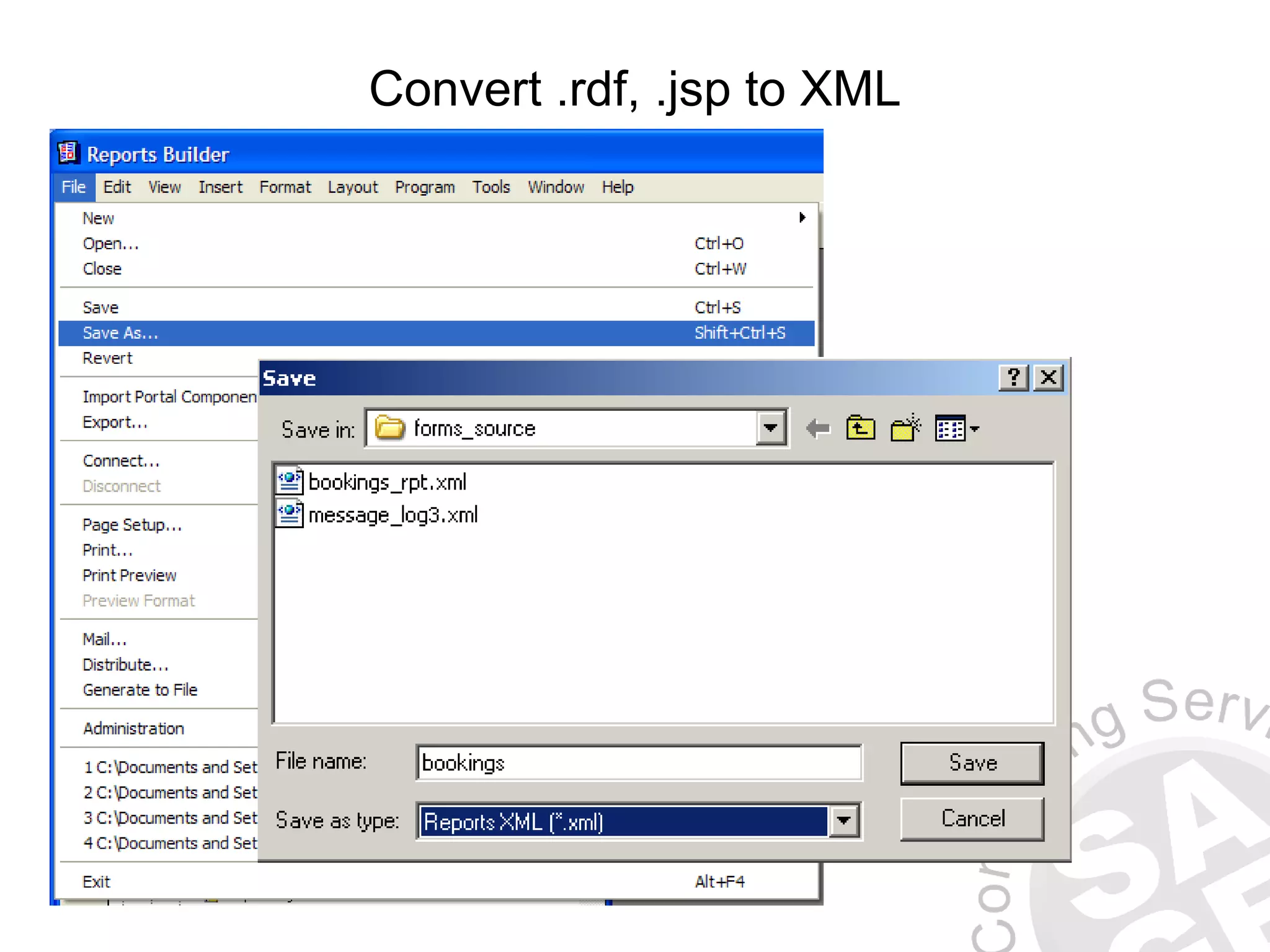The image size is (1270, 952).
Task: Click the Help question mark button in Save dialog
Action: [1014, 377]
